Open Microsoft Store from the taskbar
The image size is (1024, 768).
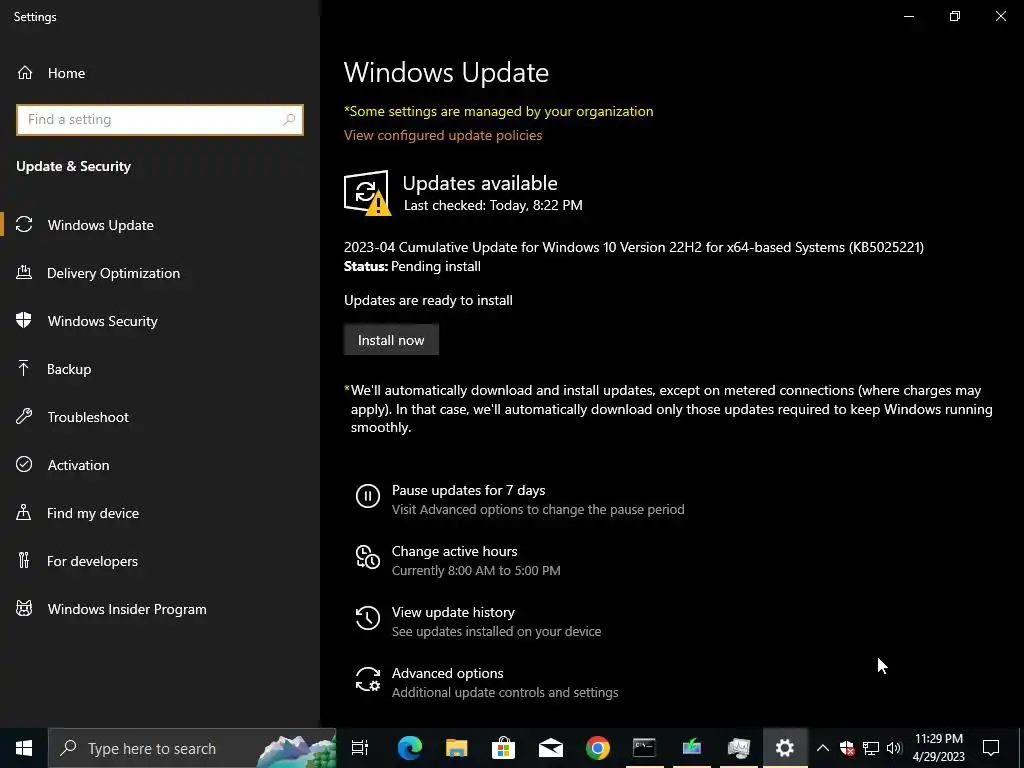point(504,748)
